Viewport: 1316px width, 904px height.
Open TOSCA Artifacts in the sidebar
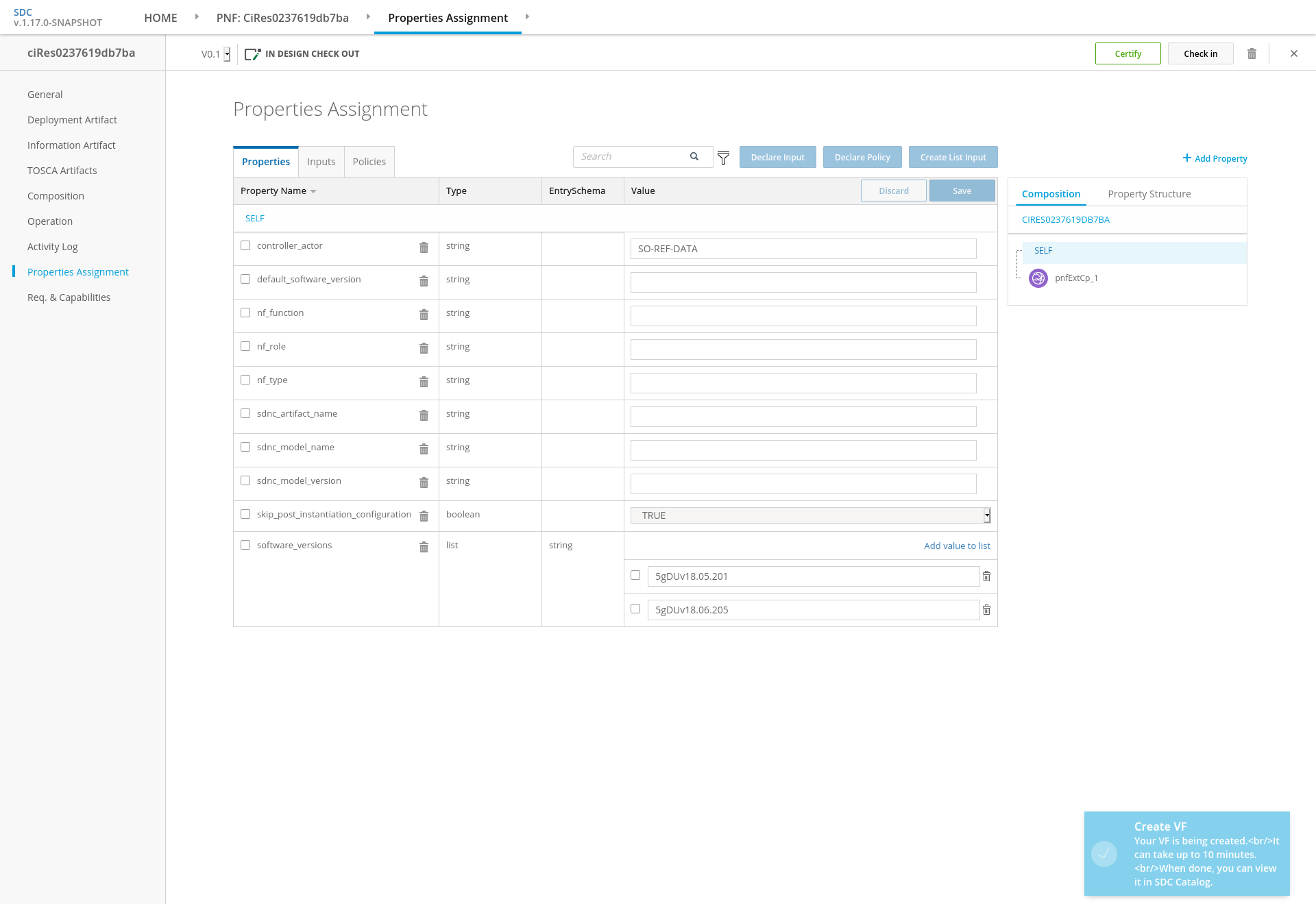[x=62, y=171]
